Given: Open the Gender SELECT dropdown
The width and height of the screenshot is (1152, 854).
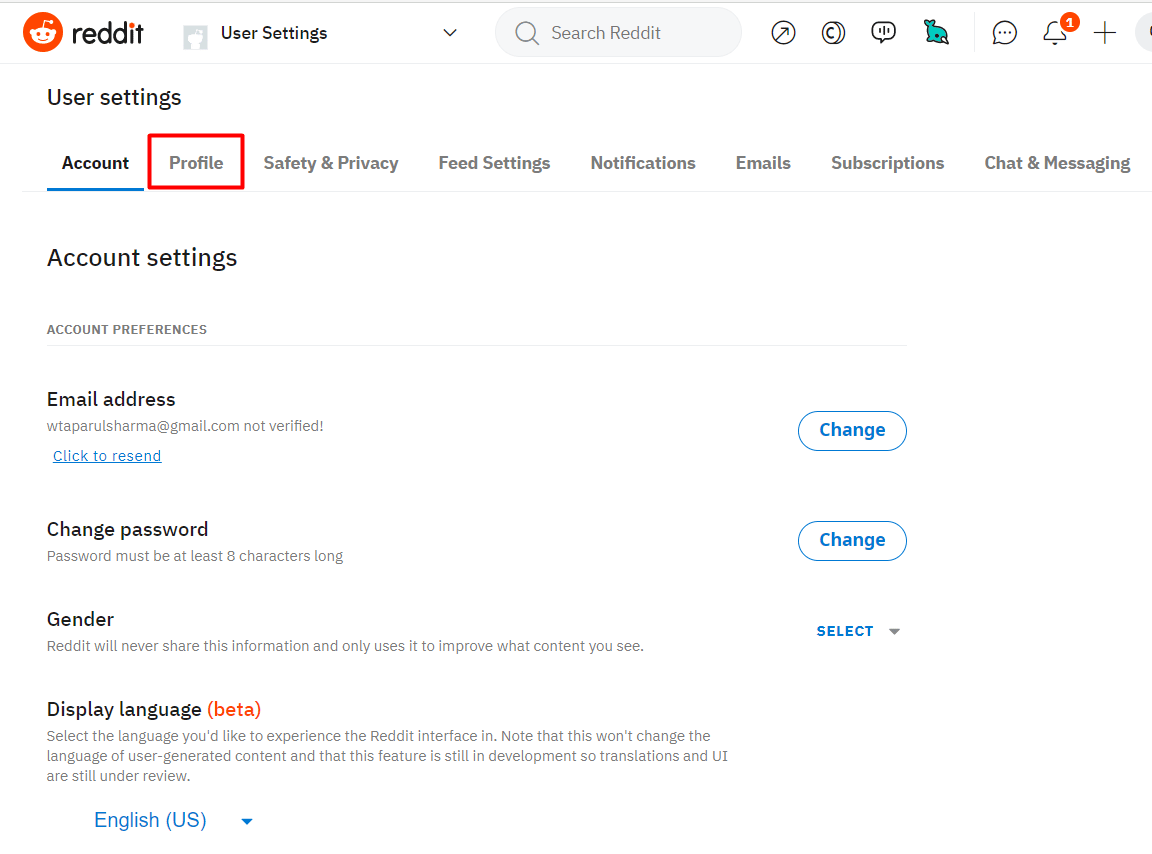Looking at the screenshot, I should 858,631.
